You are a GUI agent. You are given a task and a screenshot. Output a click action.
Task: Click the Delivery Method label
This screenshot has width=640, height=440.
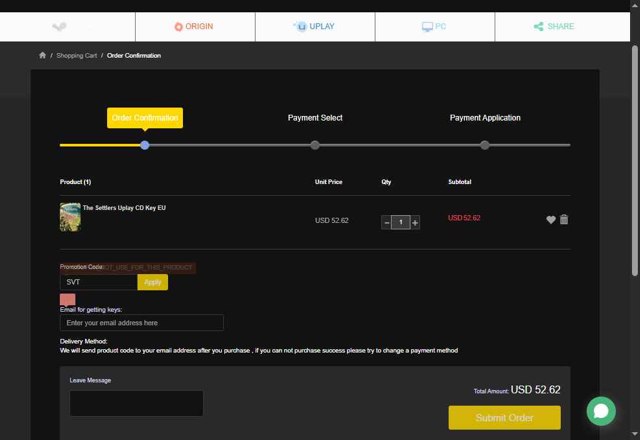(83, 341)
